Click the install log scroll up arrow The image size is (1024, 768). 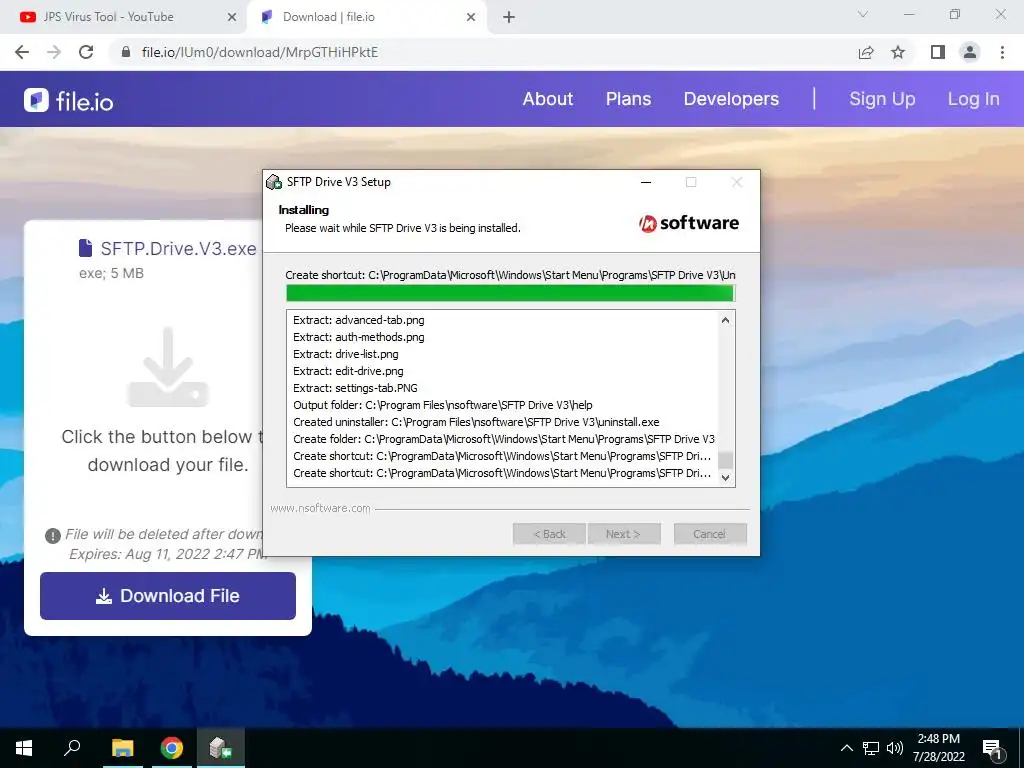click(x=725, y=320)
